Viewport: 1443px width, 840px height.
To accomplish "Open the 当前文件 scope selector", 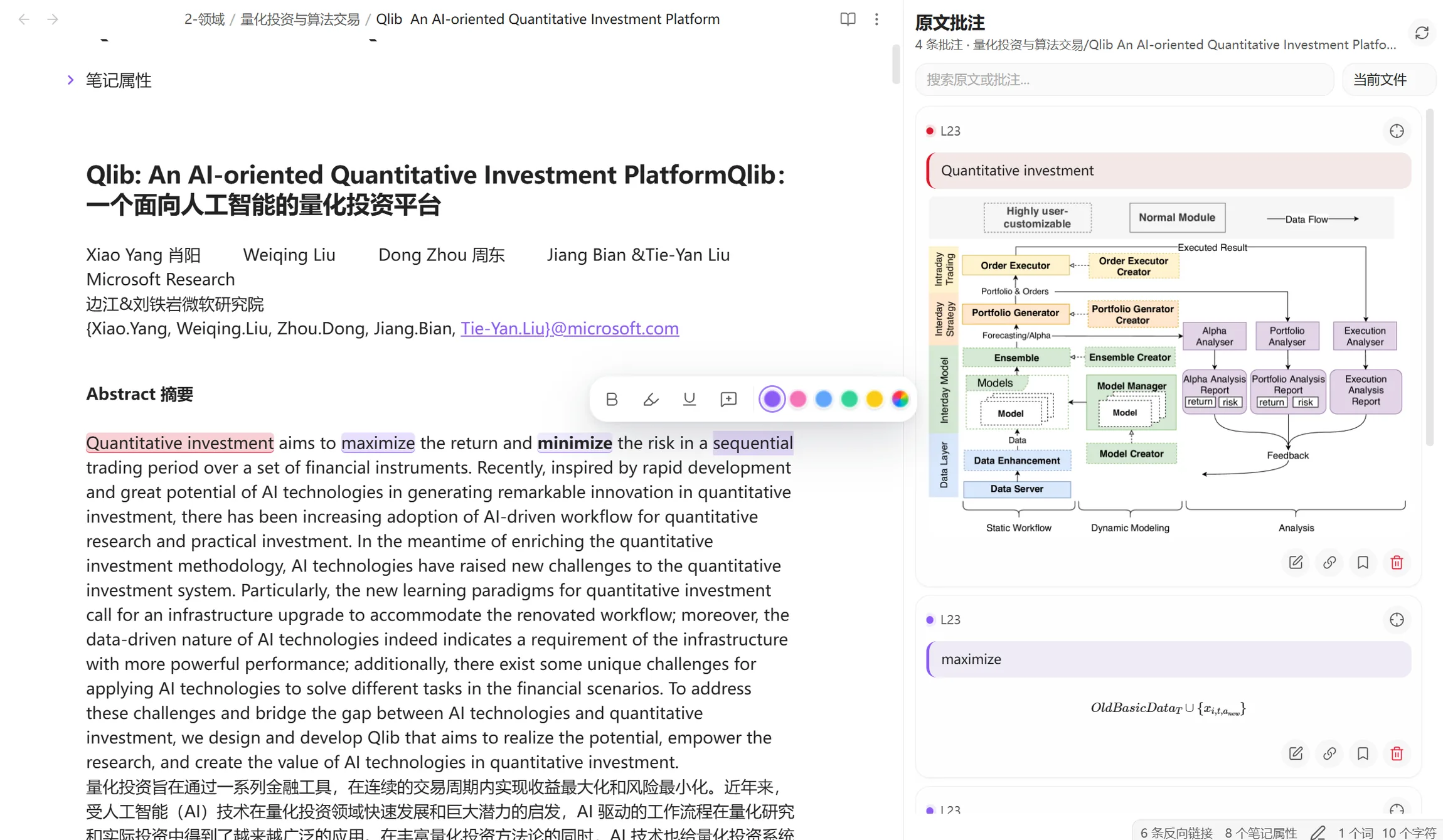I will [x=1388, y=80].
